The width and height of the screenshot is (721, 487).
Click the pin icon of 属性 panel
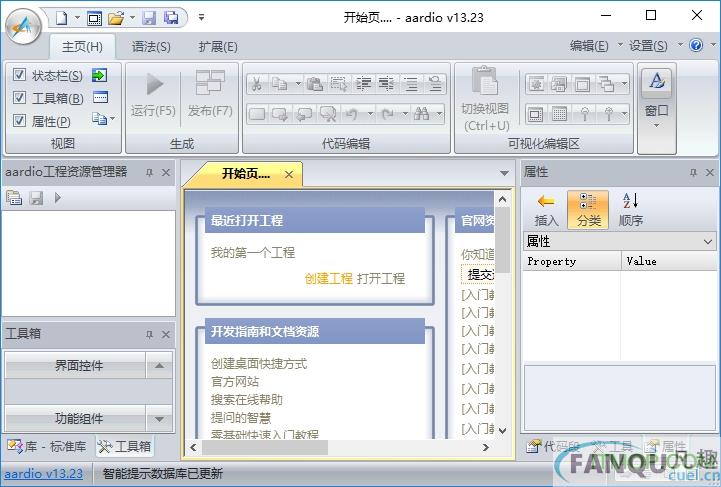click(x=693, y=172)
